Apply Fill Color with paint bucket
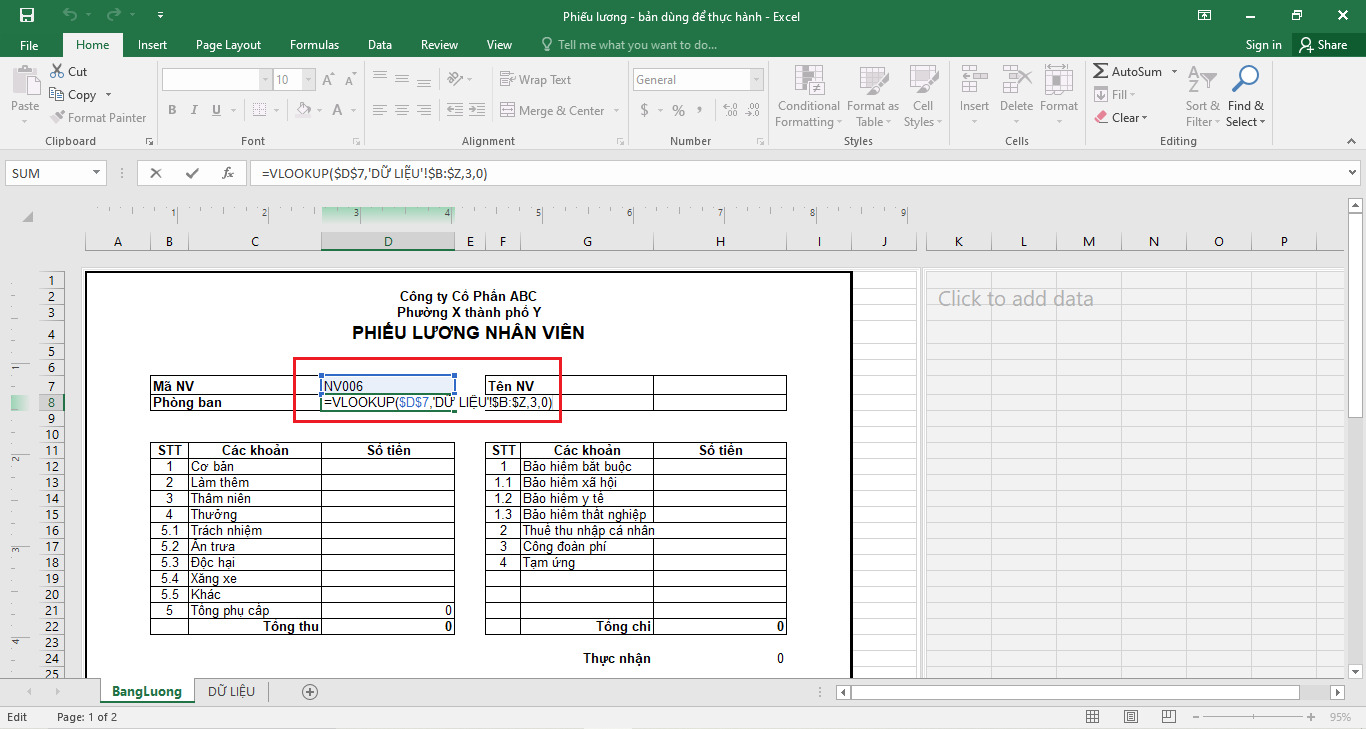Image resolution: width=1366 pixels, height=729 pixels. 303,110
